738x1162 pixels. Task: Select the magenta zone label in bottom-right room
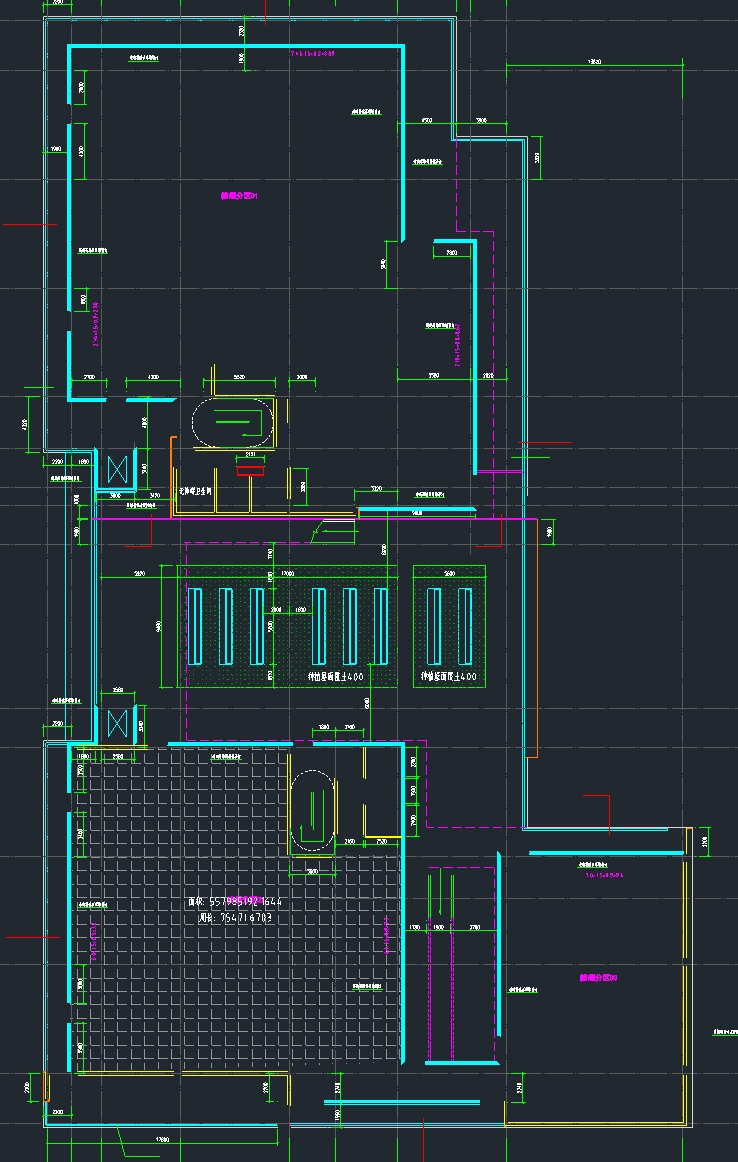tap(598, 977)
